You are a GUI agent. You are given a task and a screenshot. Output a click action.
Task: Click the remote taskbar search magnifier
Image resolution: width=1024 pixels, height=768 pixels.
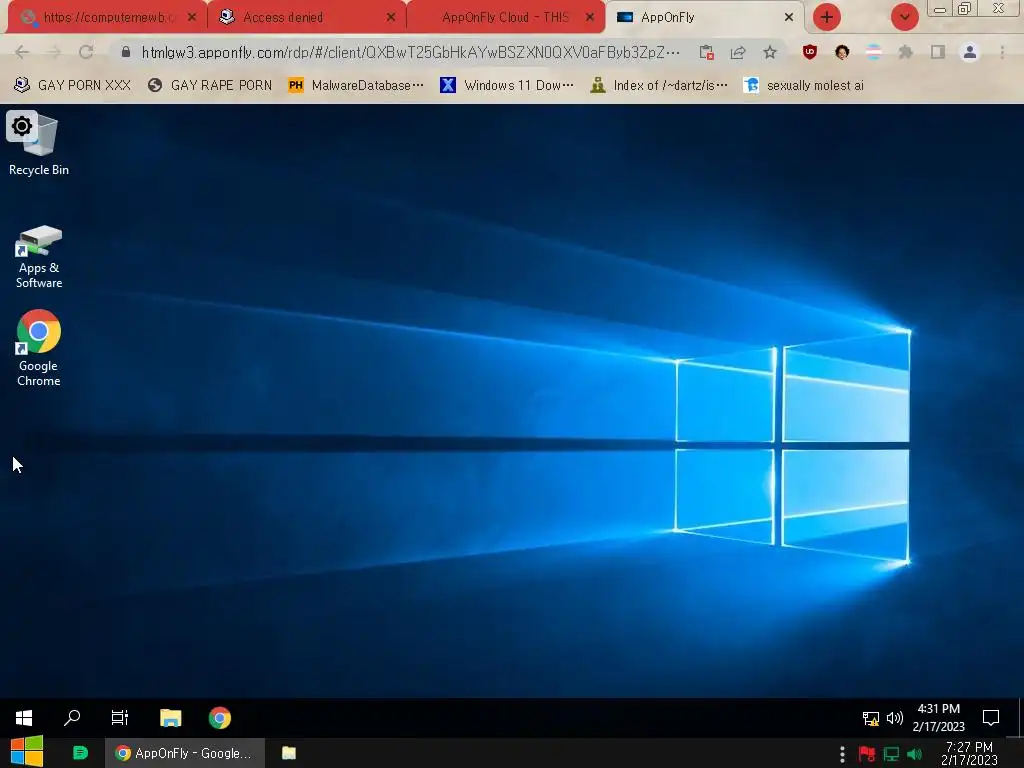coord(72,718)
